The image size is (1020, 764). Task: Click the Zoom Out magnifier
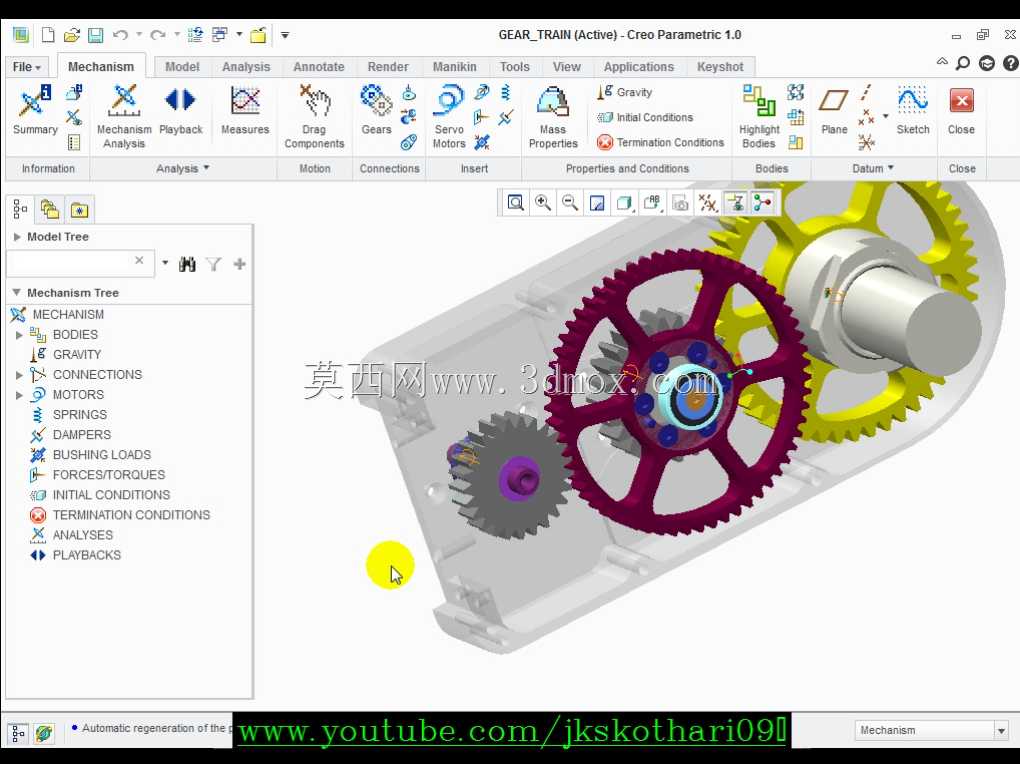click(570, 203)
